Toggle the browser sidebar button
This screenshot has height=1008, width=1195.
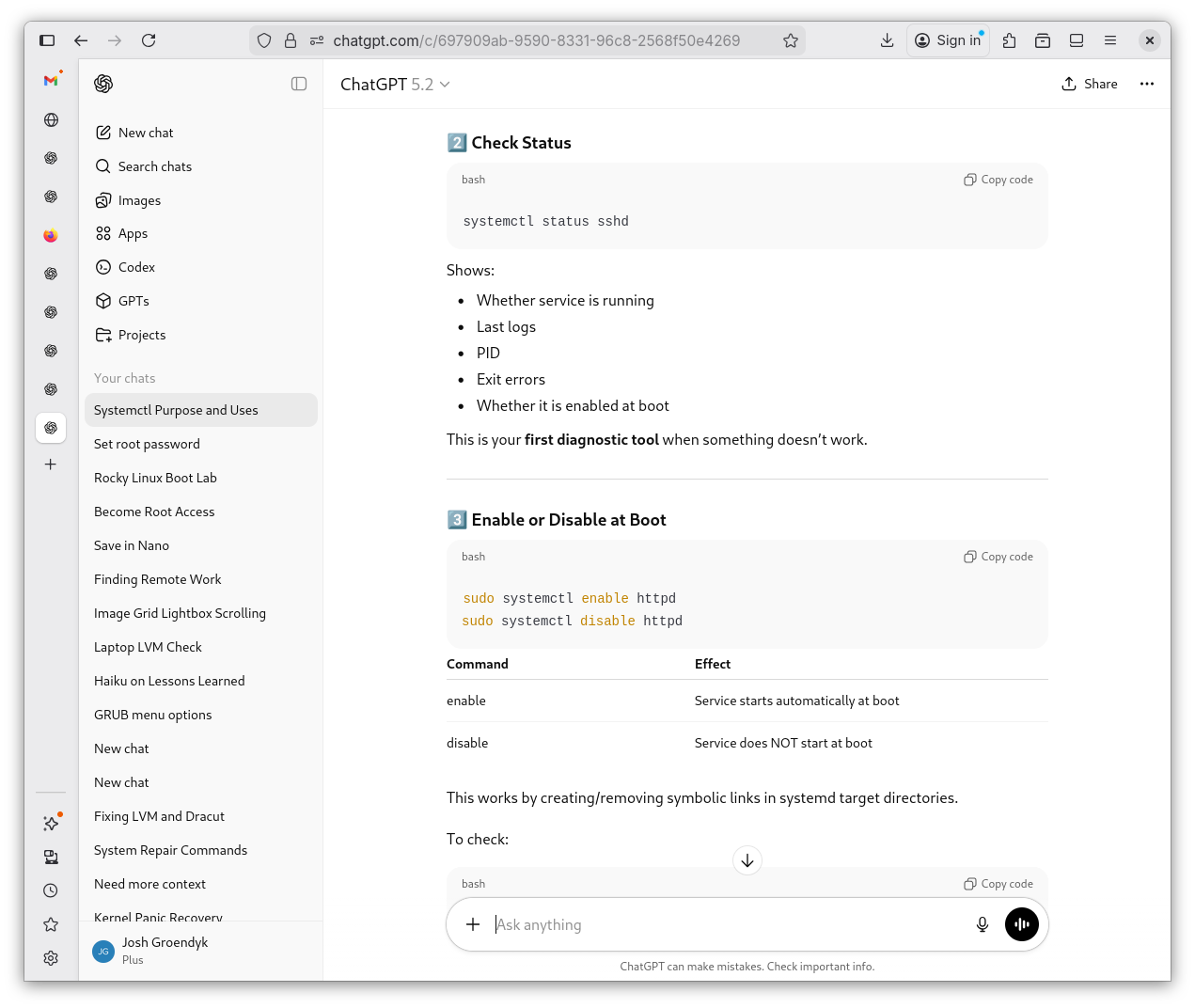(47, 40)
